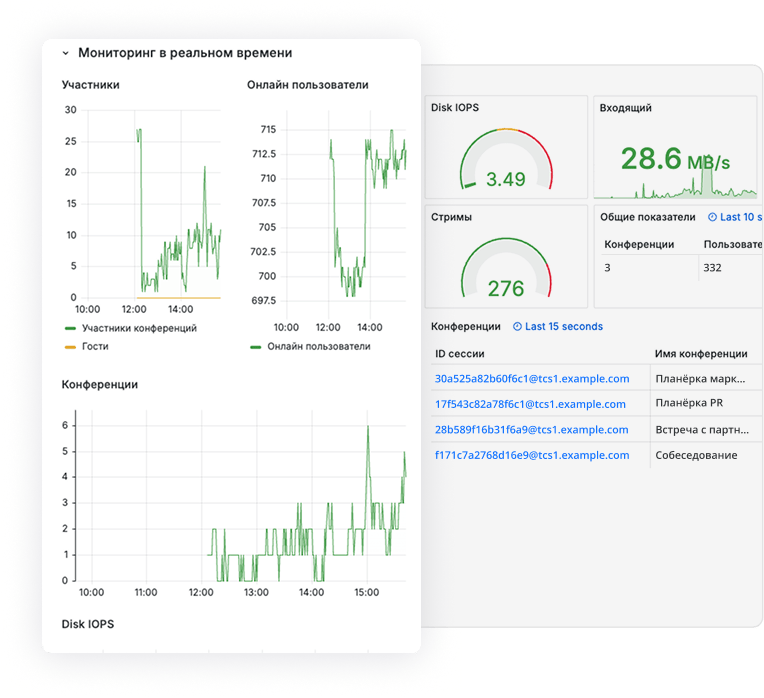Toggle the "Гости" series legend label
Image resolution: width=764 pixels, height=698 pixels.
[x=95, y=346]
